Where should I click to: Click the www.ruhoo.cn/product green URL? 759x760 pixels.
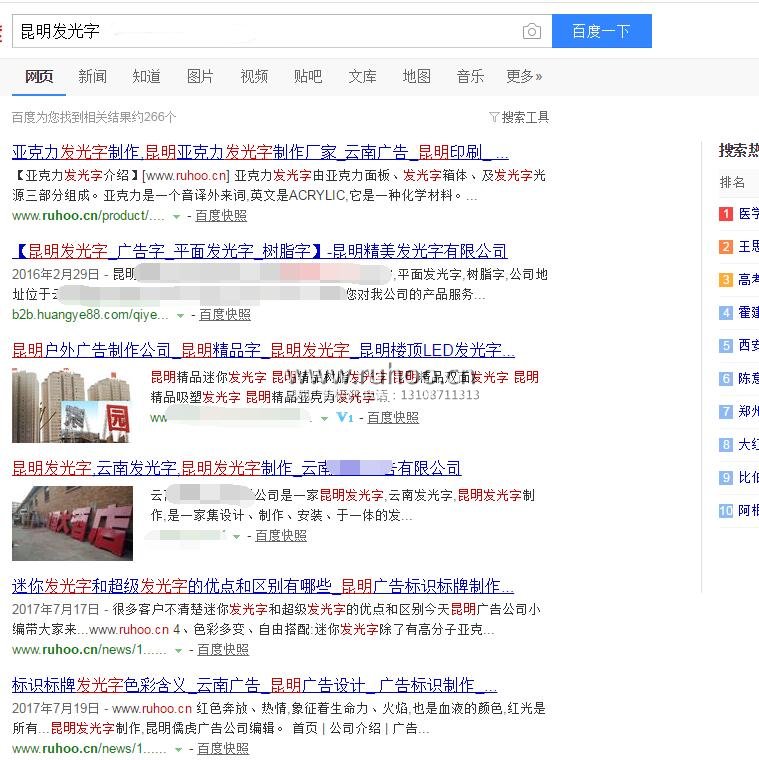coord(88,216)
